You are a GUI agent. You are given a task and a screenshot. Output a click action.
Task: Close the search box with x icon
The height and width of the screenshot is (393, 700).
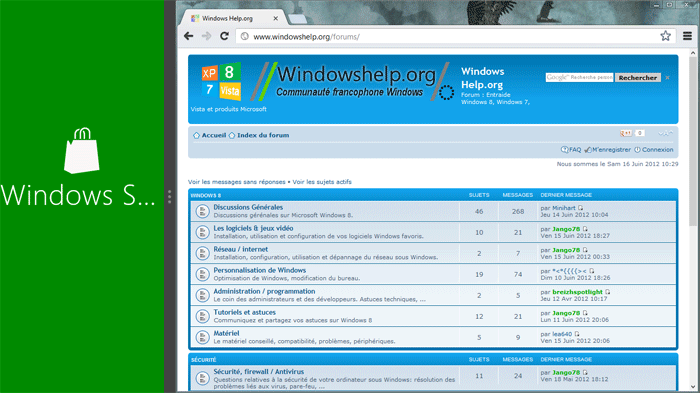click(x=667, y=78)
